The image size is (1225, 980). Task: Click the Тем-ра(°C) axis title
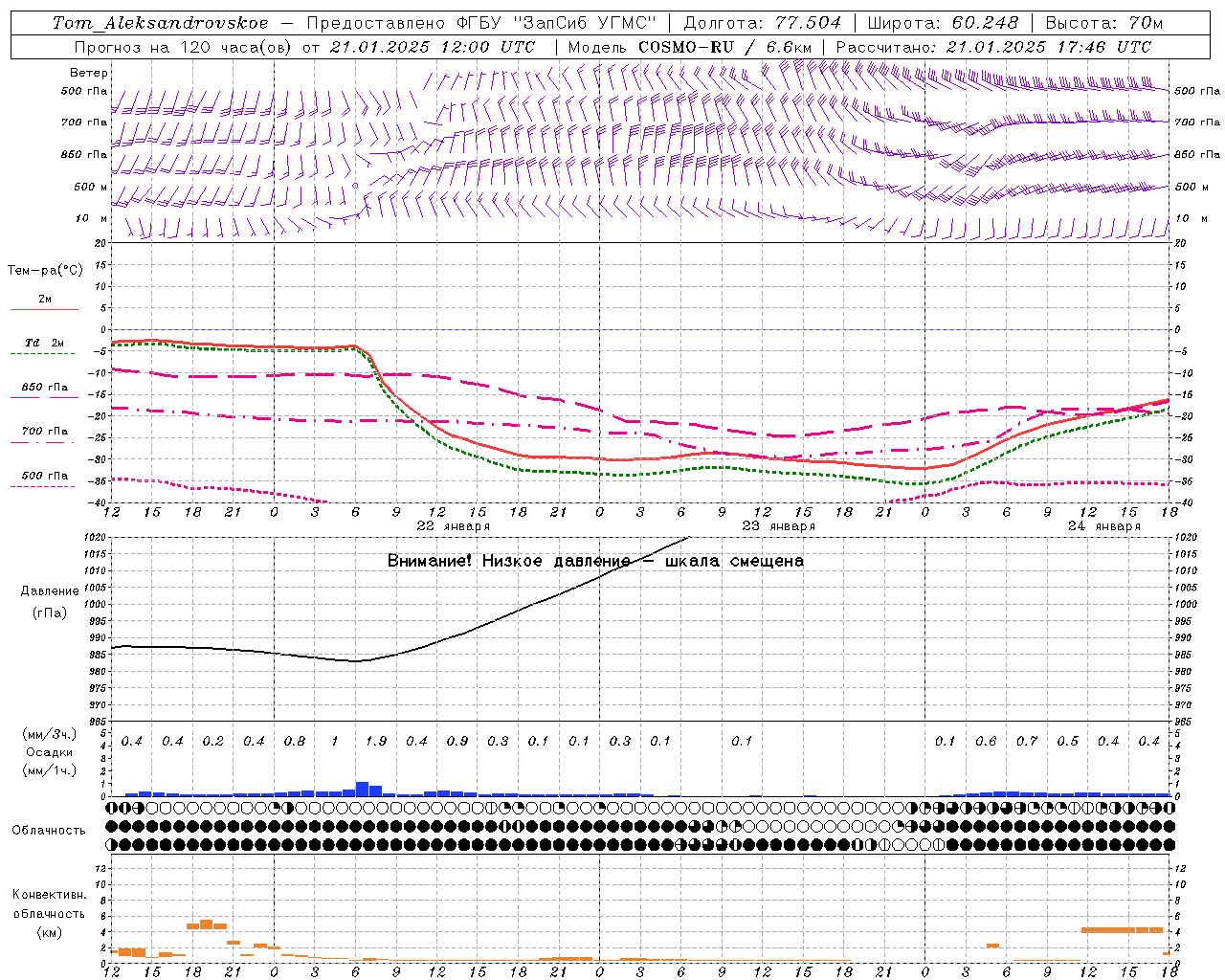tap(45, 271)
